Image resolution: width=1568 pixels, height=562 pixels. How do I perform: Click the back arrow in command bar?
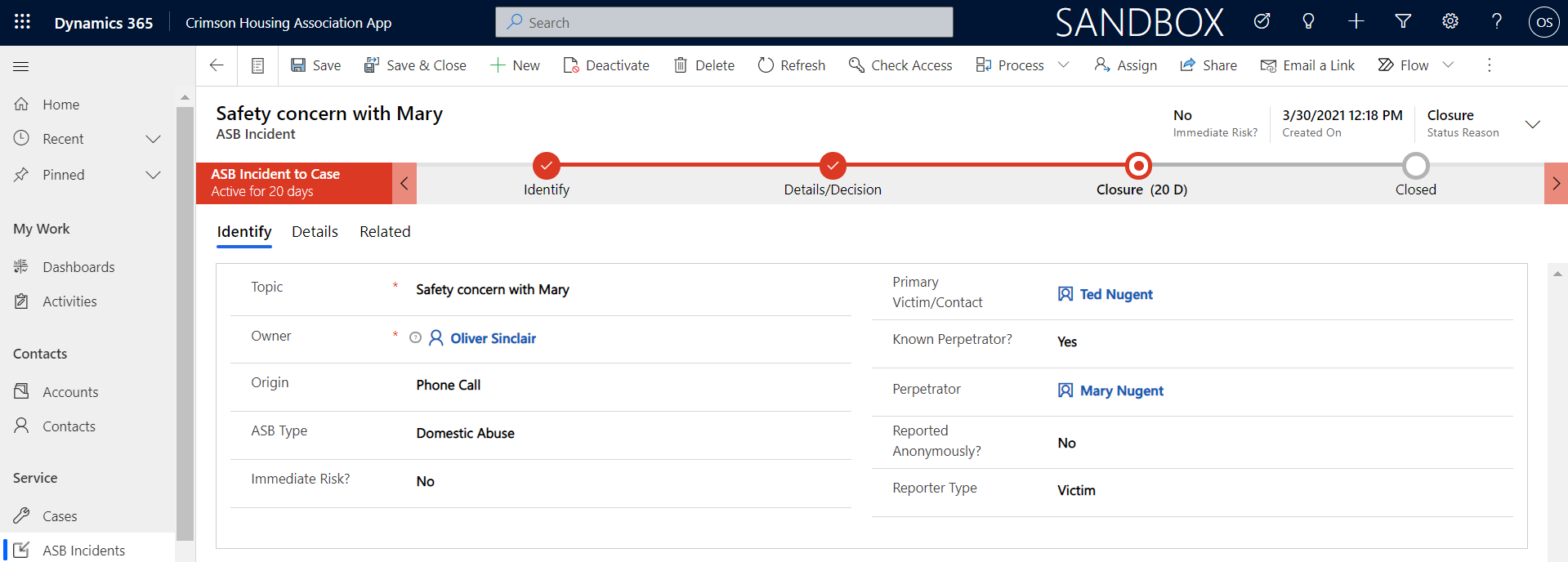click(217, 65)
